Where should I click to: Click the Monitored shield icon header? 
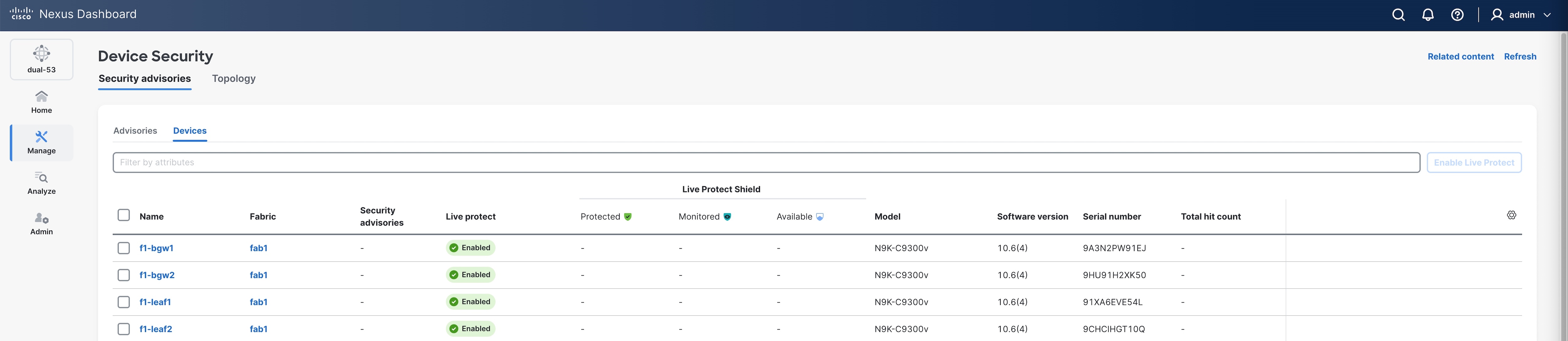(x=727, y=216)
